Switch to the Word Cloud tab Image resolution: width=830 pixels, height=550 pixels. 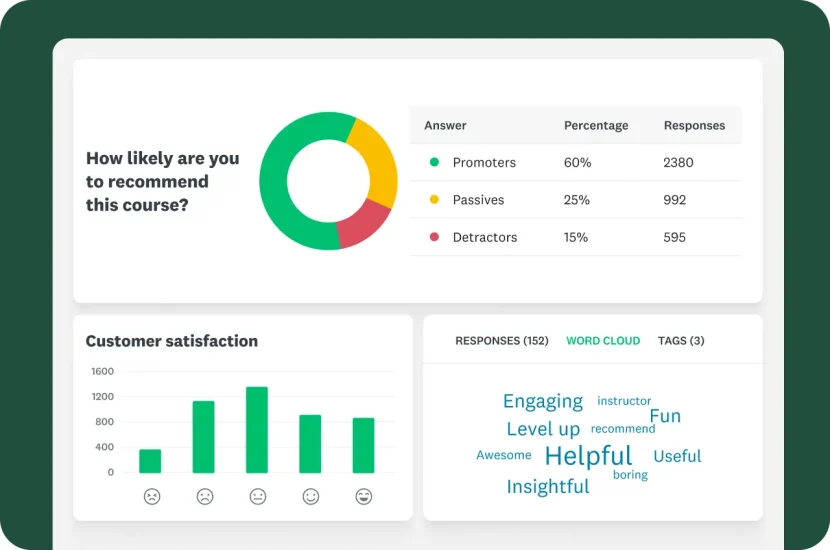(603, 341)
